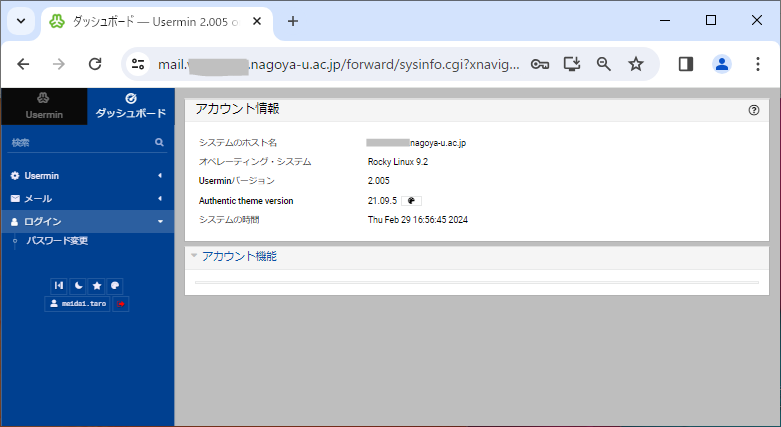Click the red logout icon

pos(121,303)
